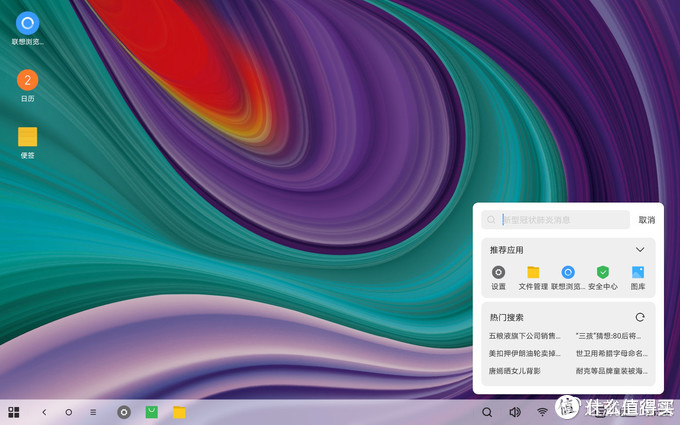The image size is (680, 425).
Task: Open hot search 五粮液旗下公司销售
Action: (x=525, y=336)
